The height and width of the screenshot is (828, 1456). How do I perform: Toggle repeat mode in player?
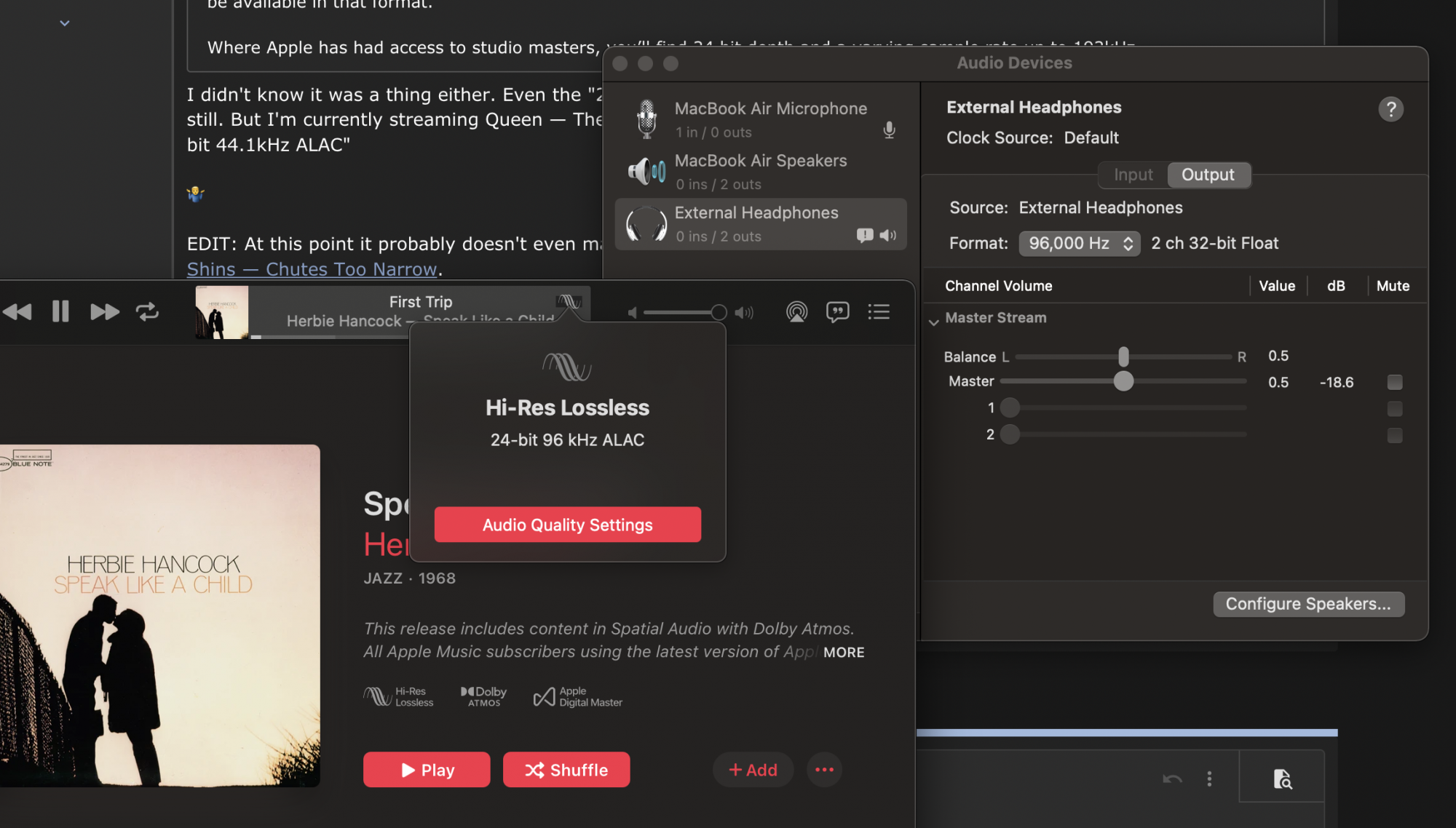[147, 312]
